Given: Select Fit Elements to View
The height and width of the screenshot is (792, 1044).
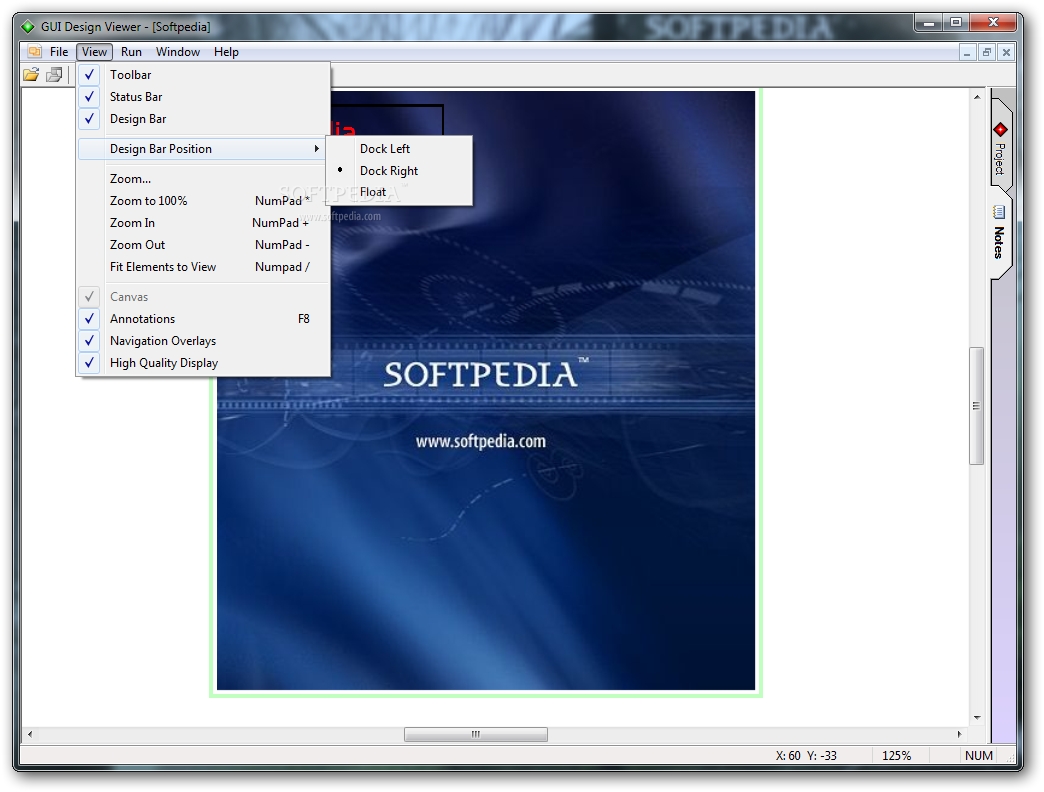Looking at the screenshot, I should pos(204,266).
